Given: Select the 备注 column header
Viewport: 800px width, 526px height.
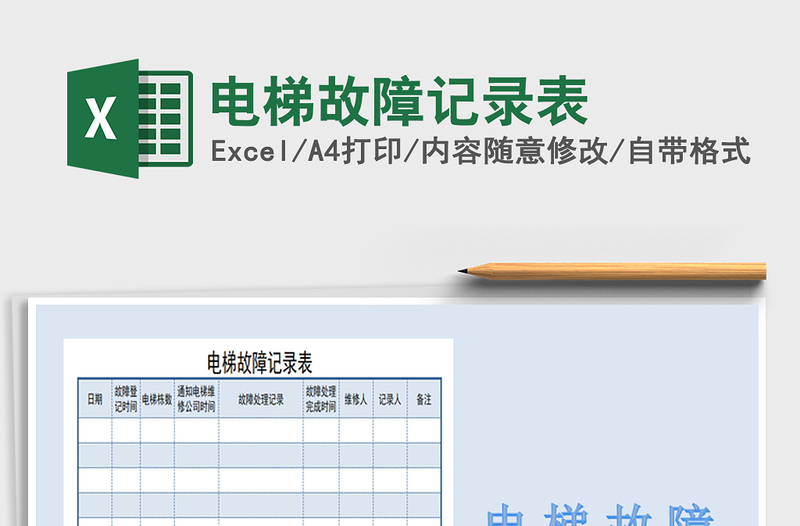Looking at the screenshot, I should pyautogui.click(x=423, y=398).
